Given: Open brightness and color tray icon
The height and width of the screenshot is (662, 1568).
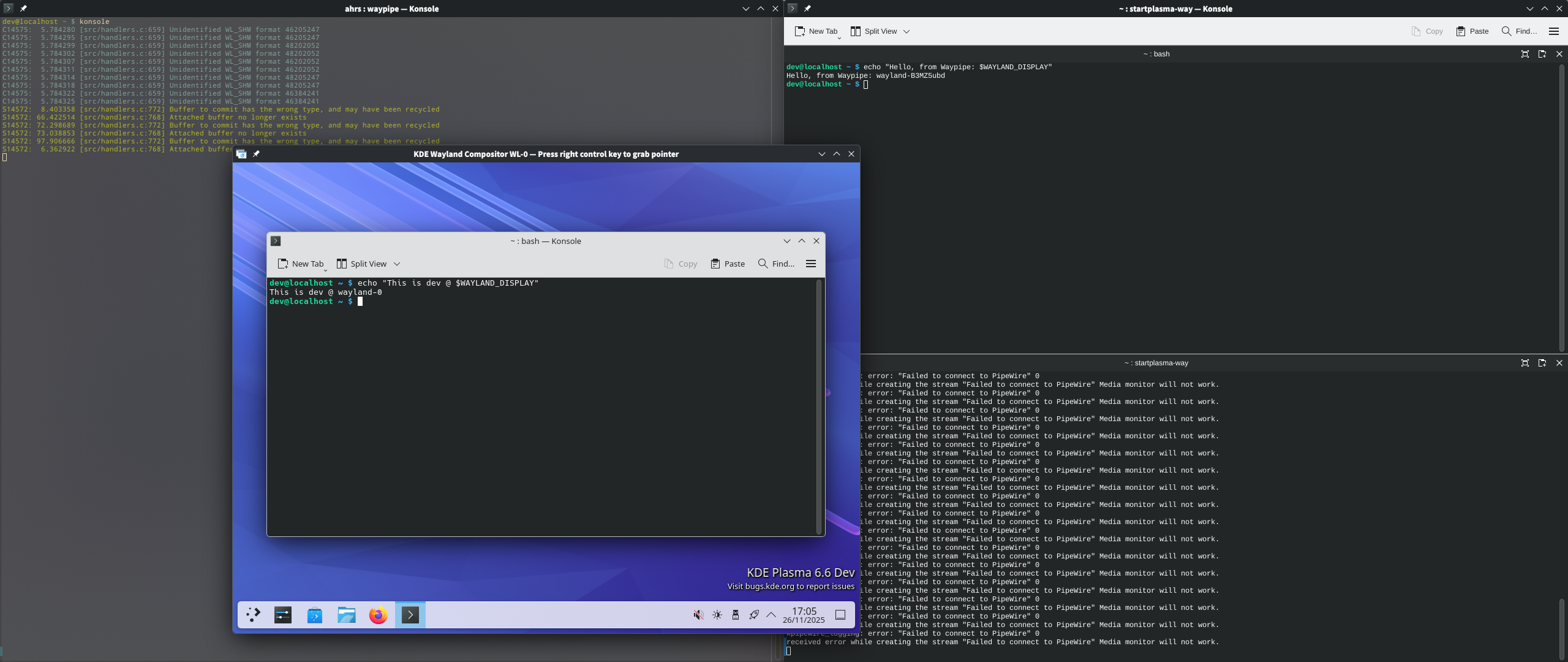Looking at the screenshot, I should [x=717, y=615].
